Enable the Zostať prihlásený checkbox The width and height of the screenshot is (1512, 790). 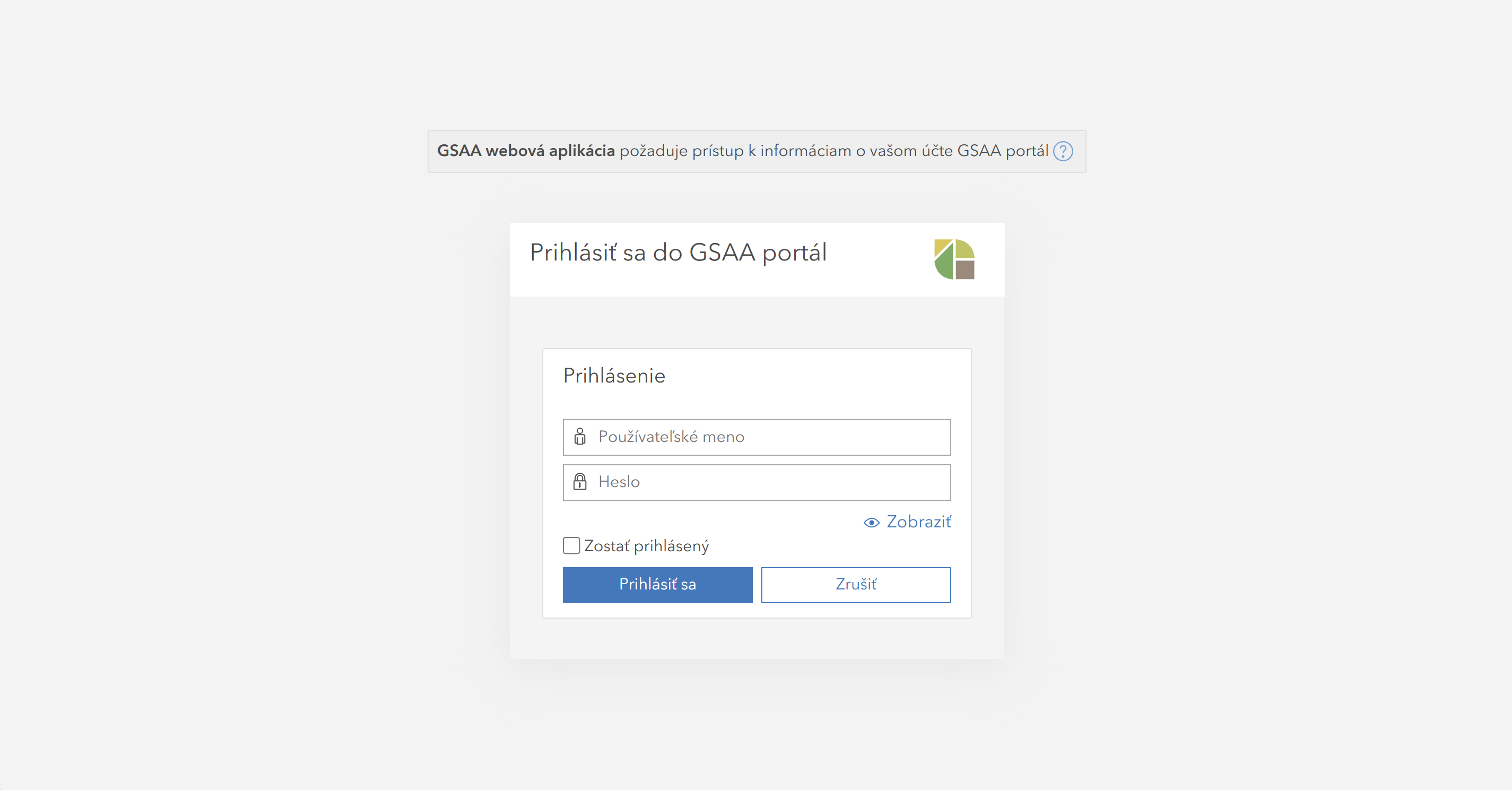coord(571,546)
